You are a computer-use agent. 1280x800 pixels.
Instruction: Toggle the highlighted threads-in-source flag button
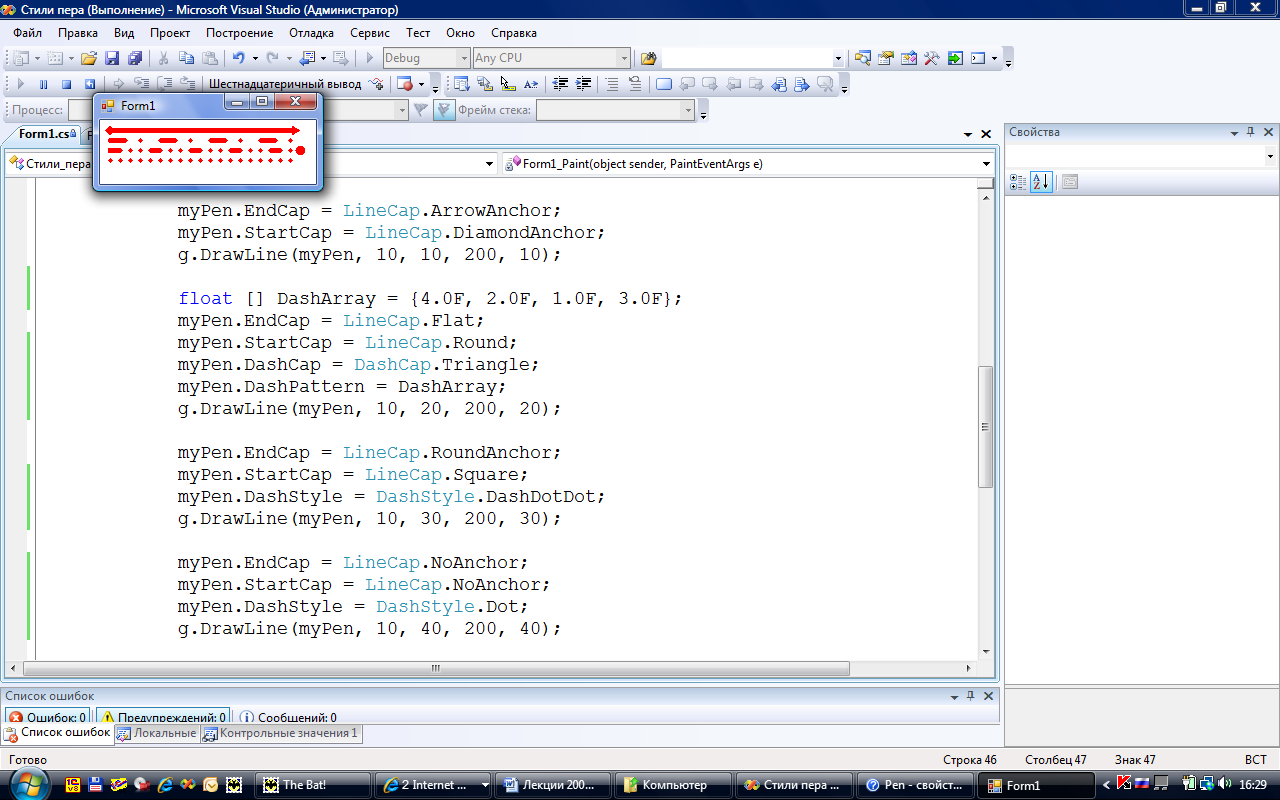pos(444,110)
